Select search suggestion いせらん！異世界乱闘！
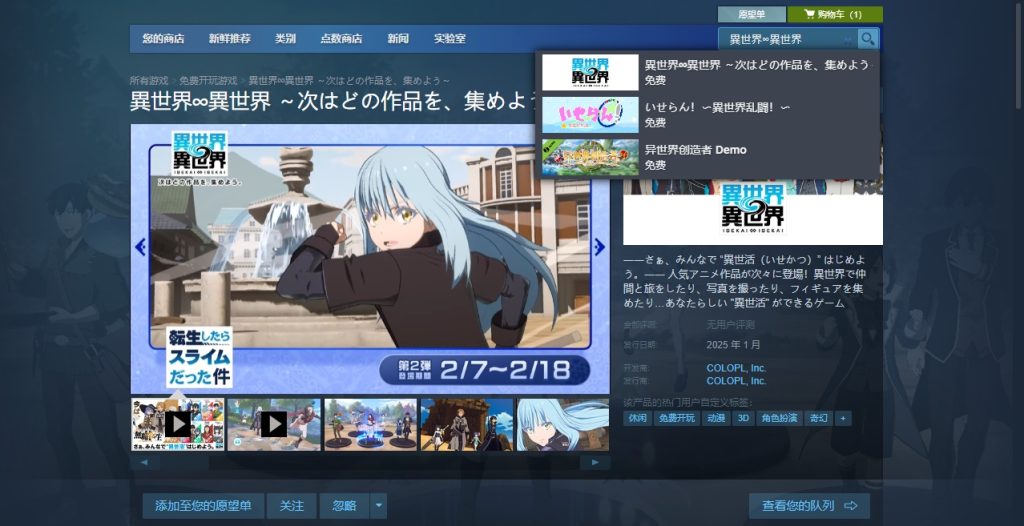Viewport: 1024px width, 526px height. (707, 114)
